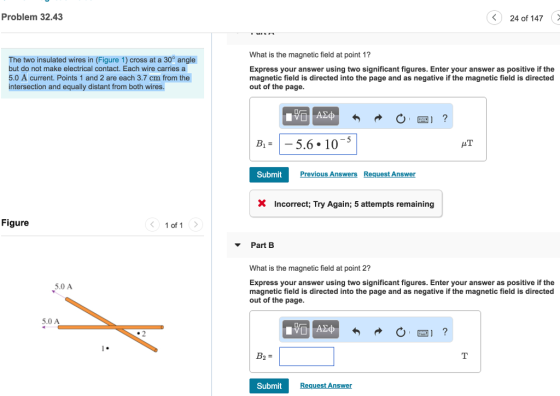Click Request Answer link for Part A
The image size is (560, 396).
pyautogui.click(x=389, y=174)
